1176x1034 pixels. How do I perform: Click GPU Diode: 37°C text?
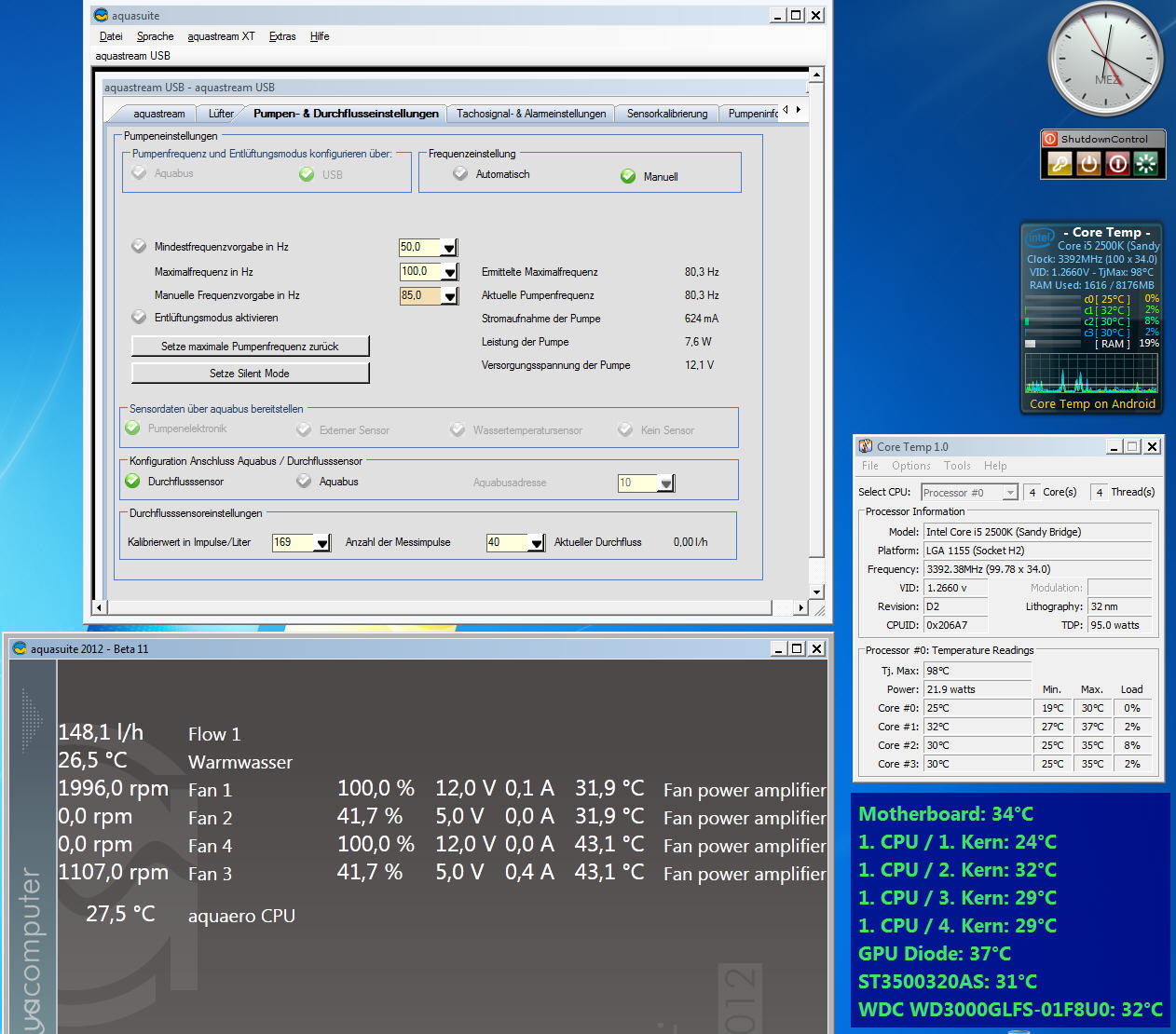[935, 953]
